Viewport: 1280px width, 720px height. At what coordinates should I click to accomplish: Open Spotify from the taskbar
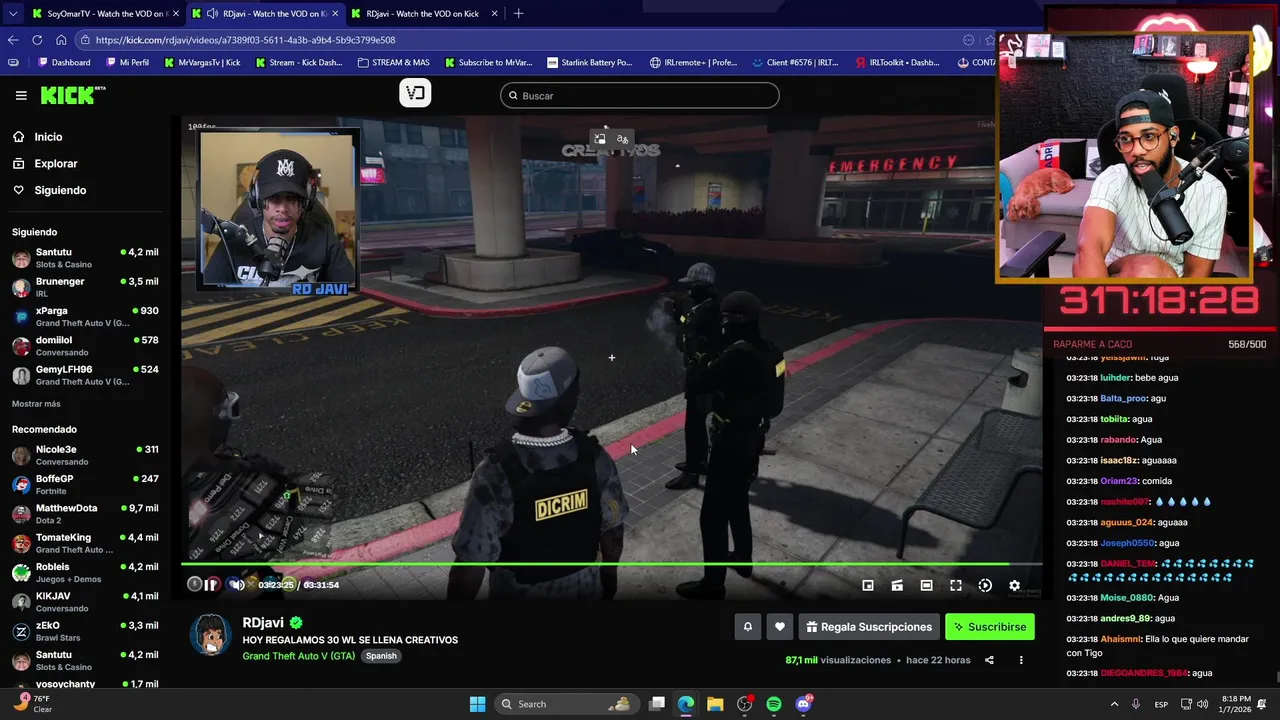click(x=774, y=704)
